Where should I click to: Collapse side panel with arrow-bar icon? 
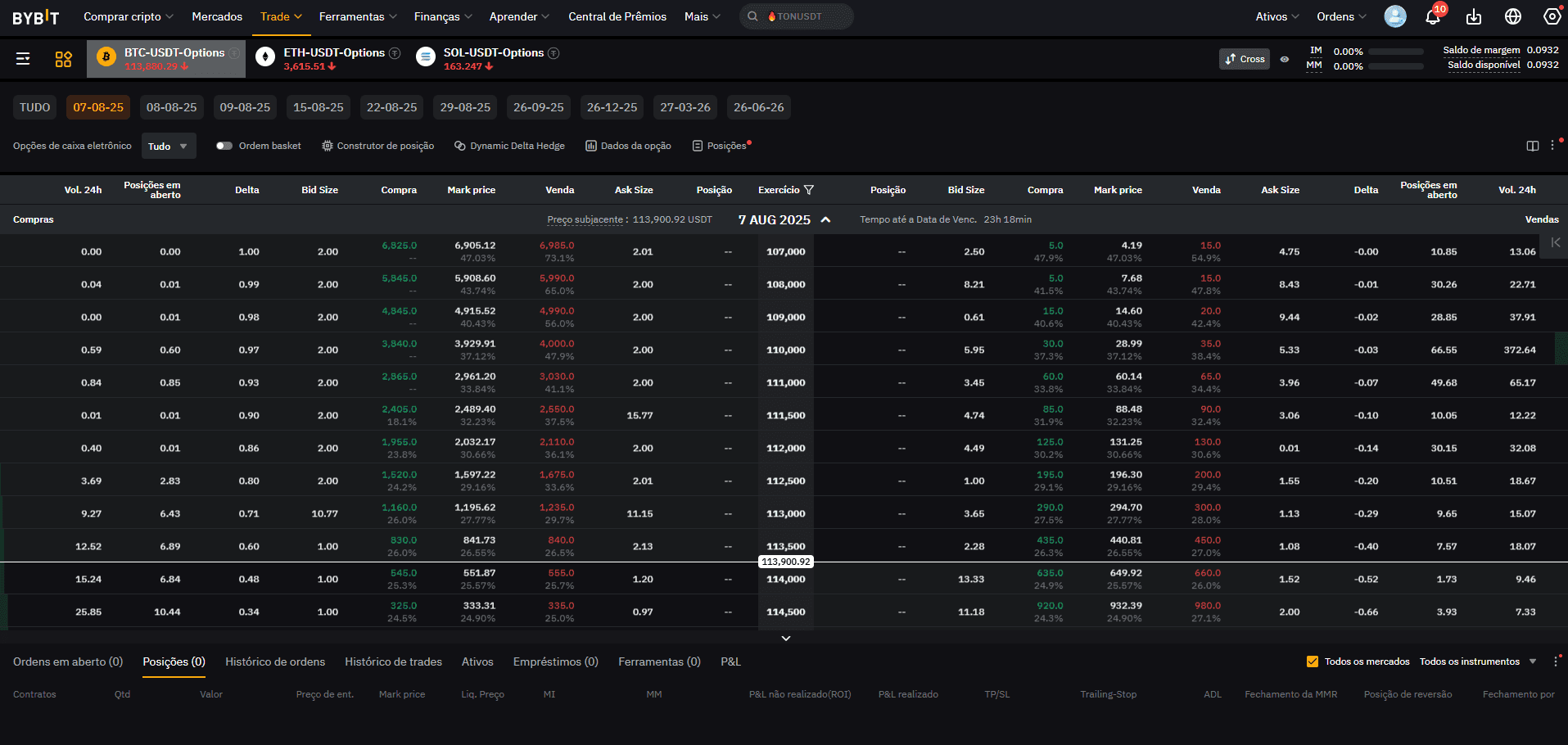pyautogui.click(x=1556, y=242)
